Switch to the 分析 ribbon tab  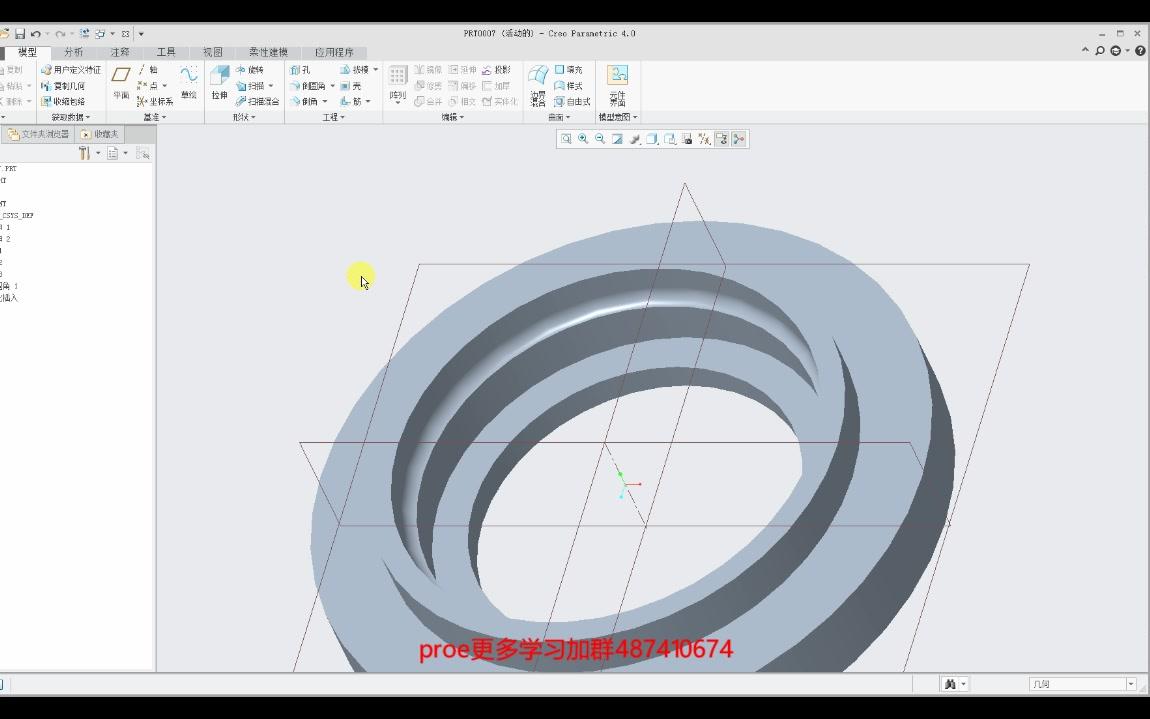click(74, 52)
